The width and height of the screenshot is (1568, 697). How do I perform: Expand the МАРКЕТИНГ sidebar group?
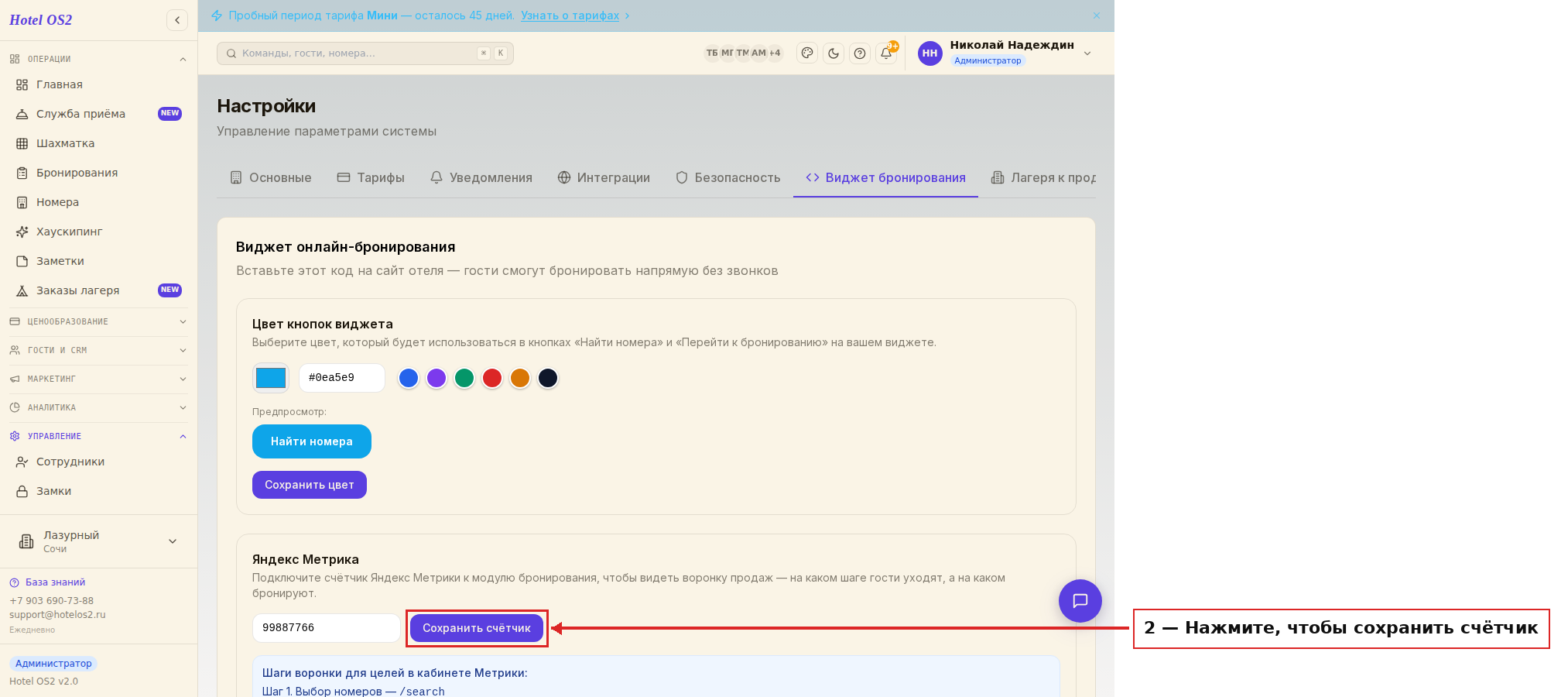(98, 379)
